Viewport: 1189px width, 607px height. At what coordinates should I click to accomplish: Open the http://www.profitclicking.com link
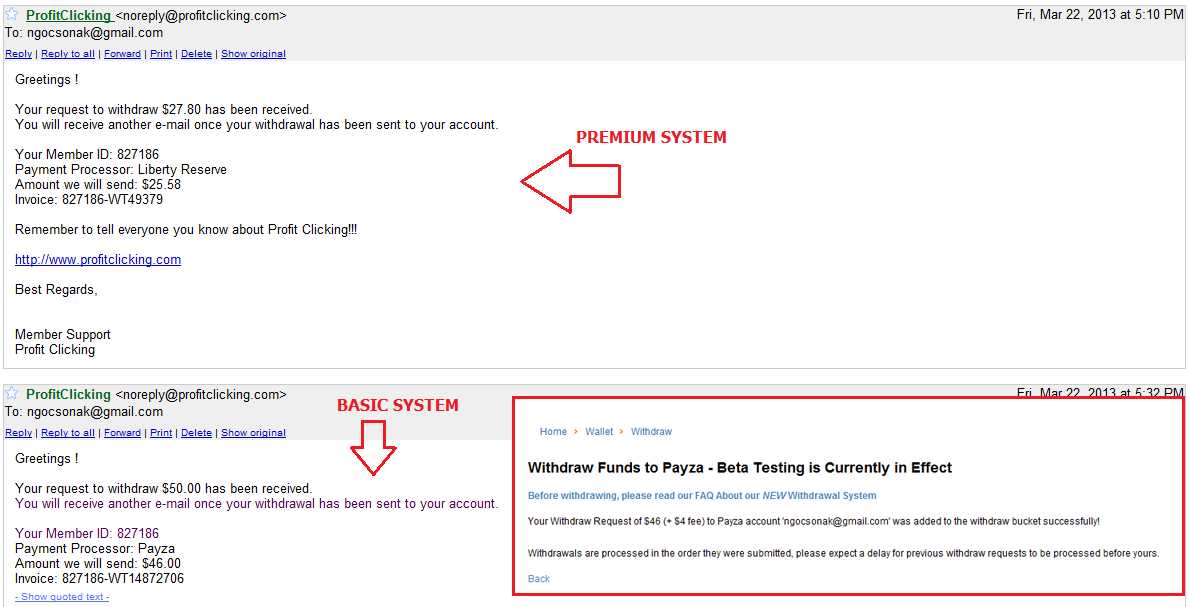pos(98,259)
